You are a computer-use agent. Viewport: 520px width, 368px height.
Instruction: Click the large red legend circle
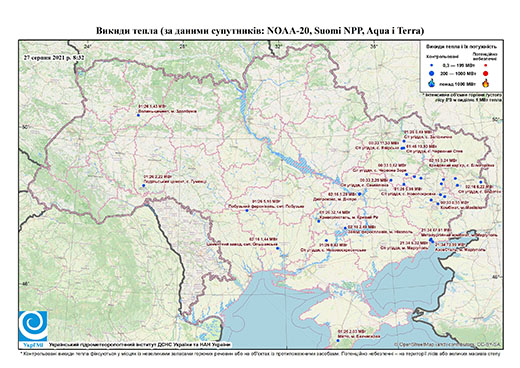[x=486, y=73]
